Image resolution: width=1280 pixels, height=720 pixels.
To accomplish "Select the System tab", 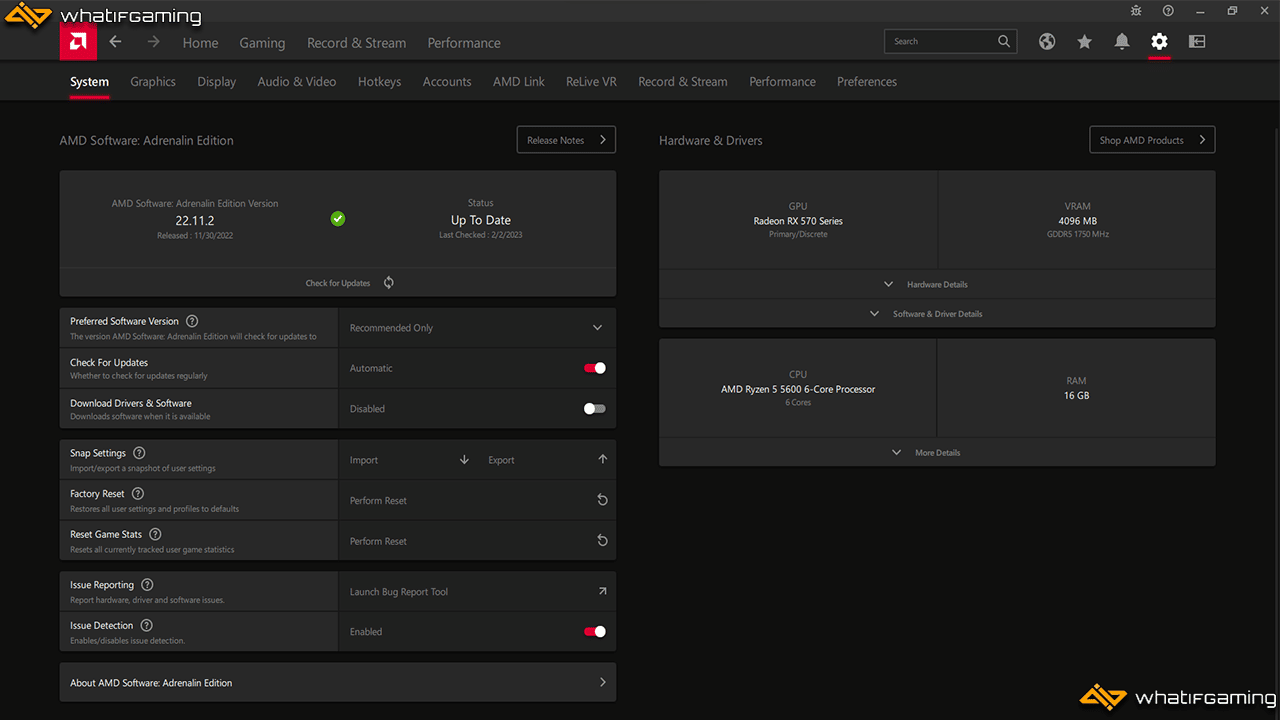I will [89, 82].
